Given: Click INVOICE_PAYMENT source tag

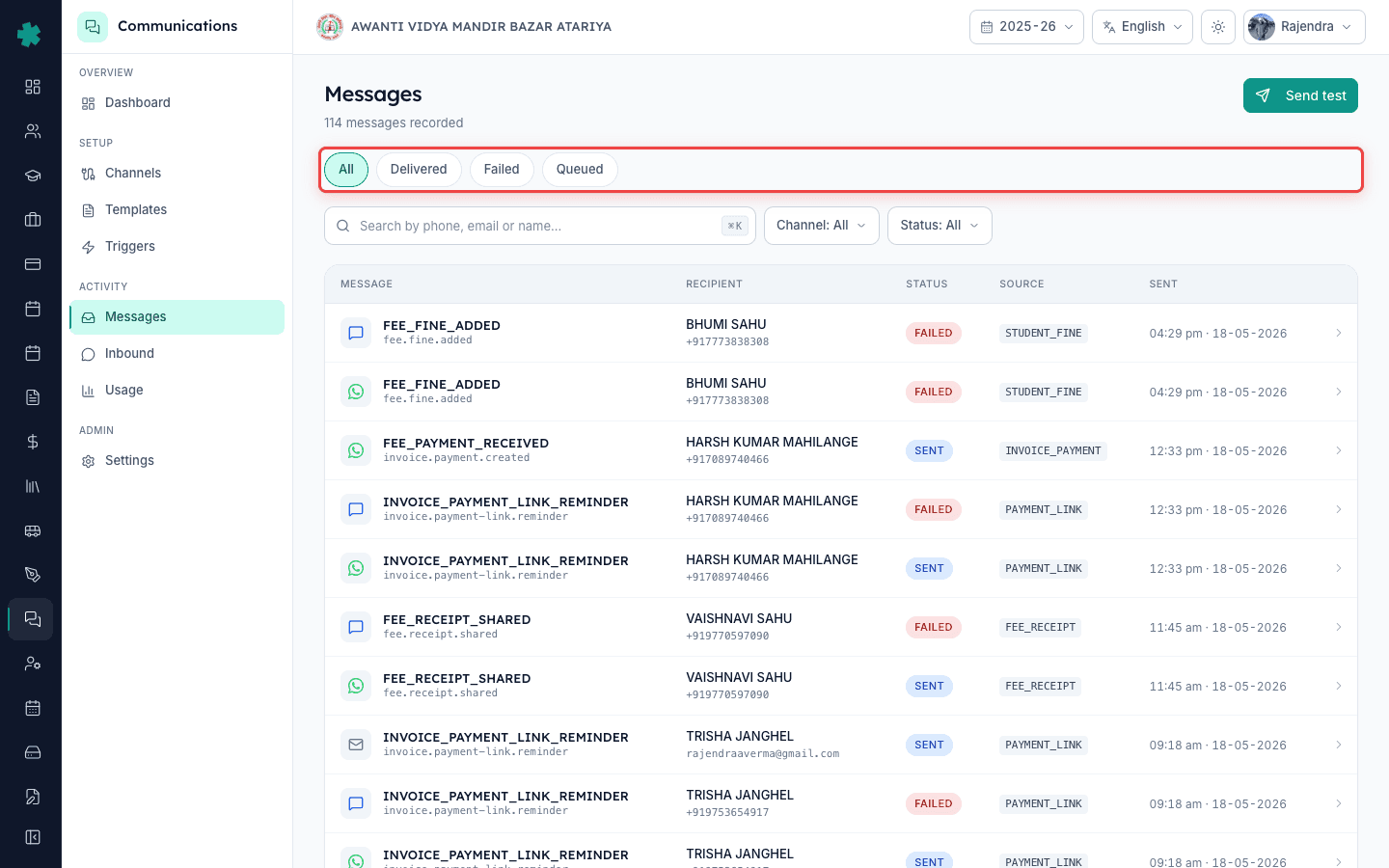Looking at the screenshot, I should (x=1053, y=450).
